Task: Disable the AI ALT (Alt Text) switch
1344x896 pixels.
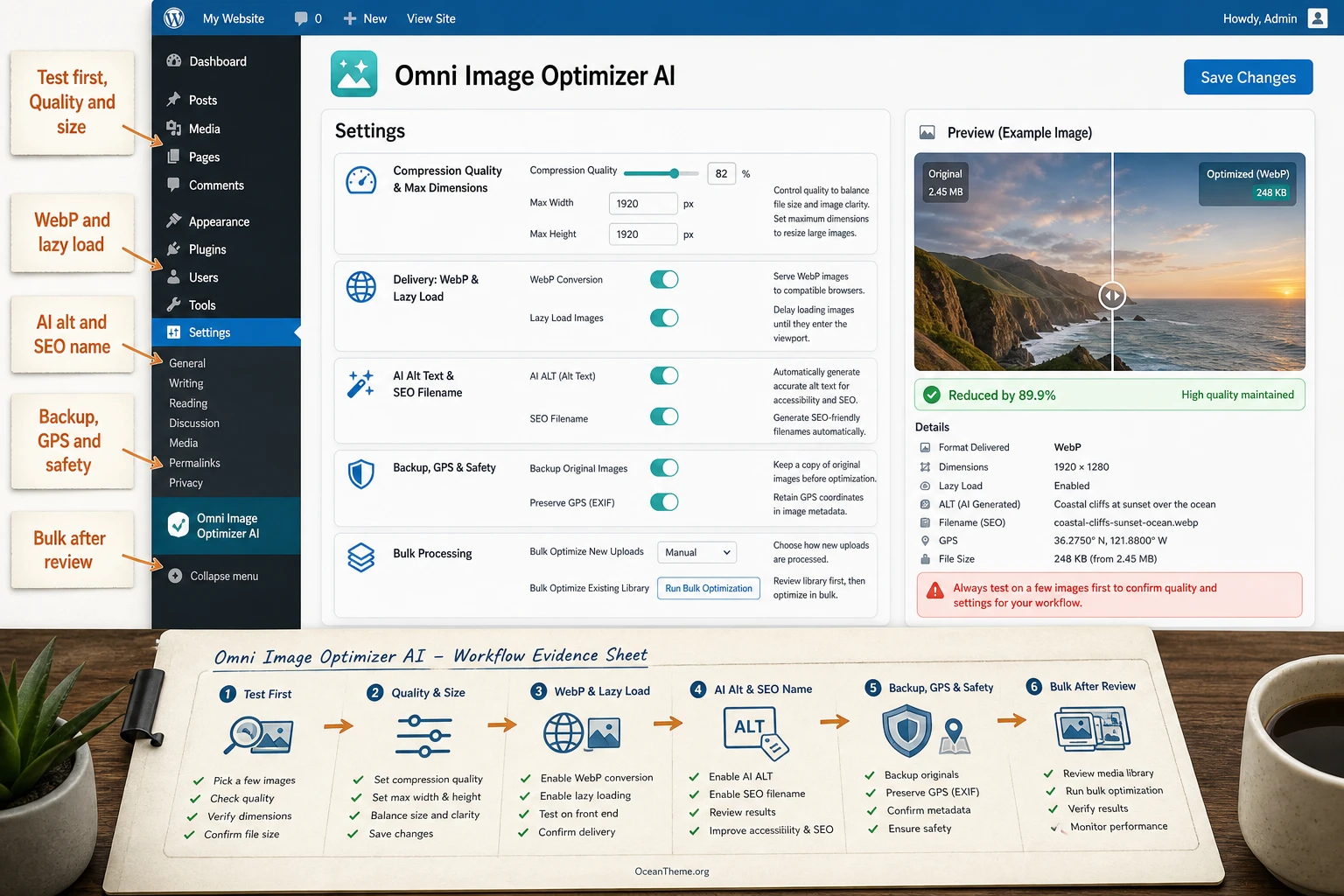Action: click(x=664, y=375)
